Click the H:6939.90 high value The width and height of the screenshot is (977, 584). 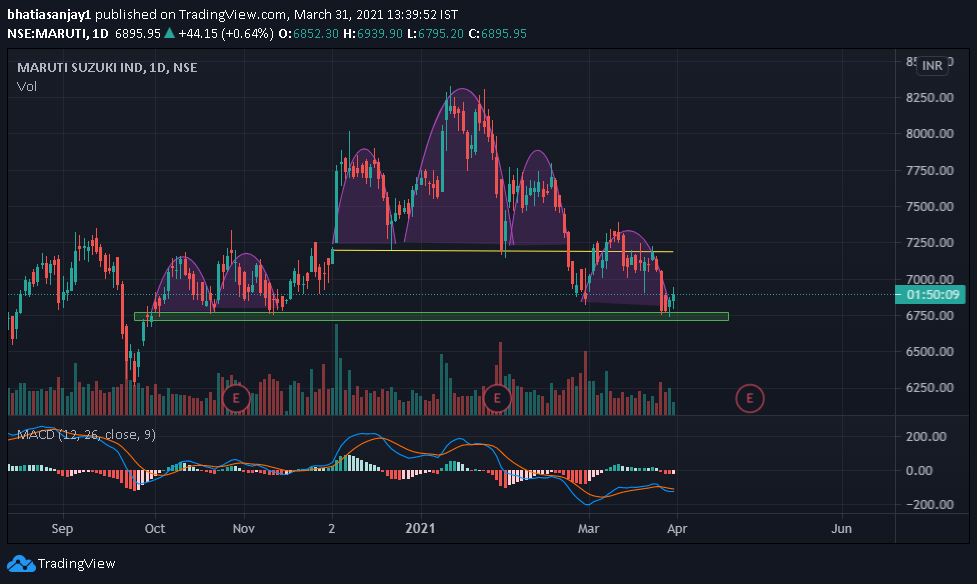point(373,34)
